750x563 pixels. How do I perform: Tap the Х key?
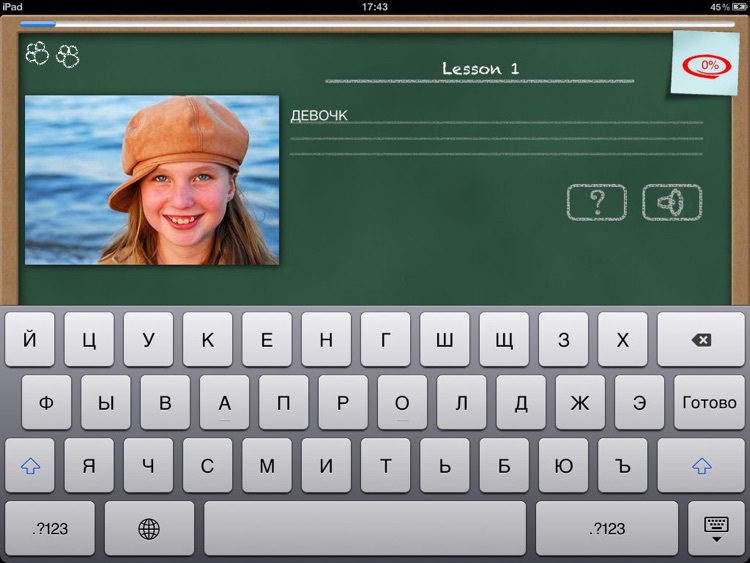[623, 340]
